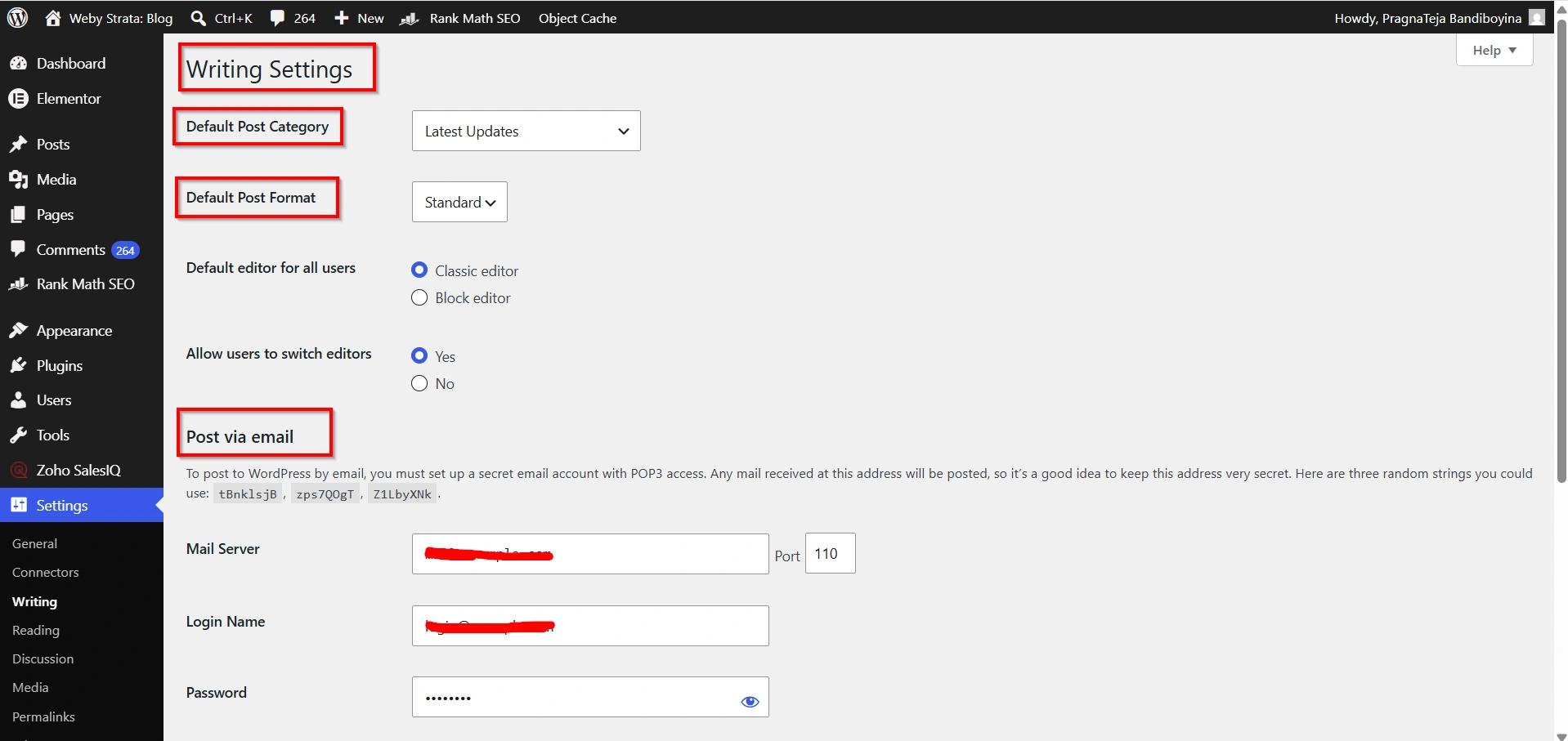Select Classic editor radio button
The width and height of the screenshot is (1568, 741).
click(x=419, y=270)
